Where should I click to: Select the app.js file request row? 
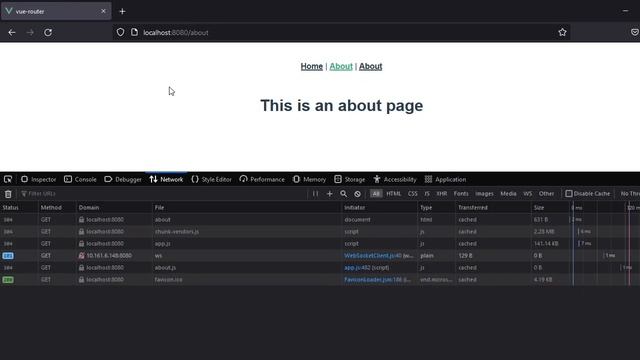(320, 244)
